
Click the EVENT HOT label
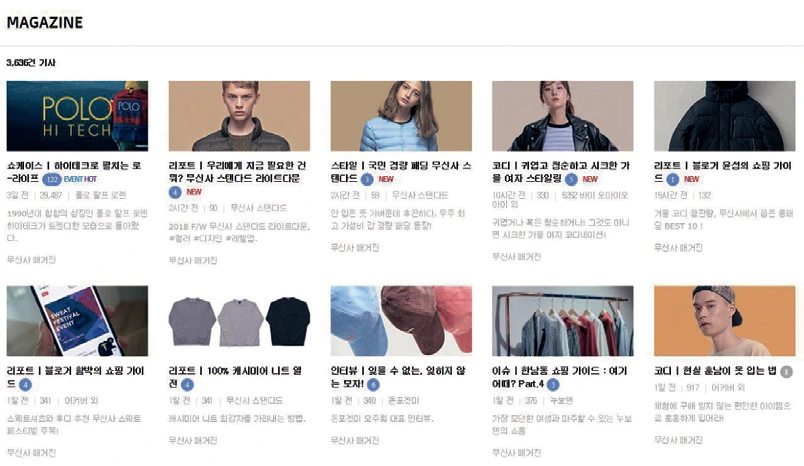(x=80, y=179)
